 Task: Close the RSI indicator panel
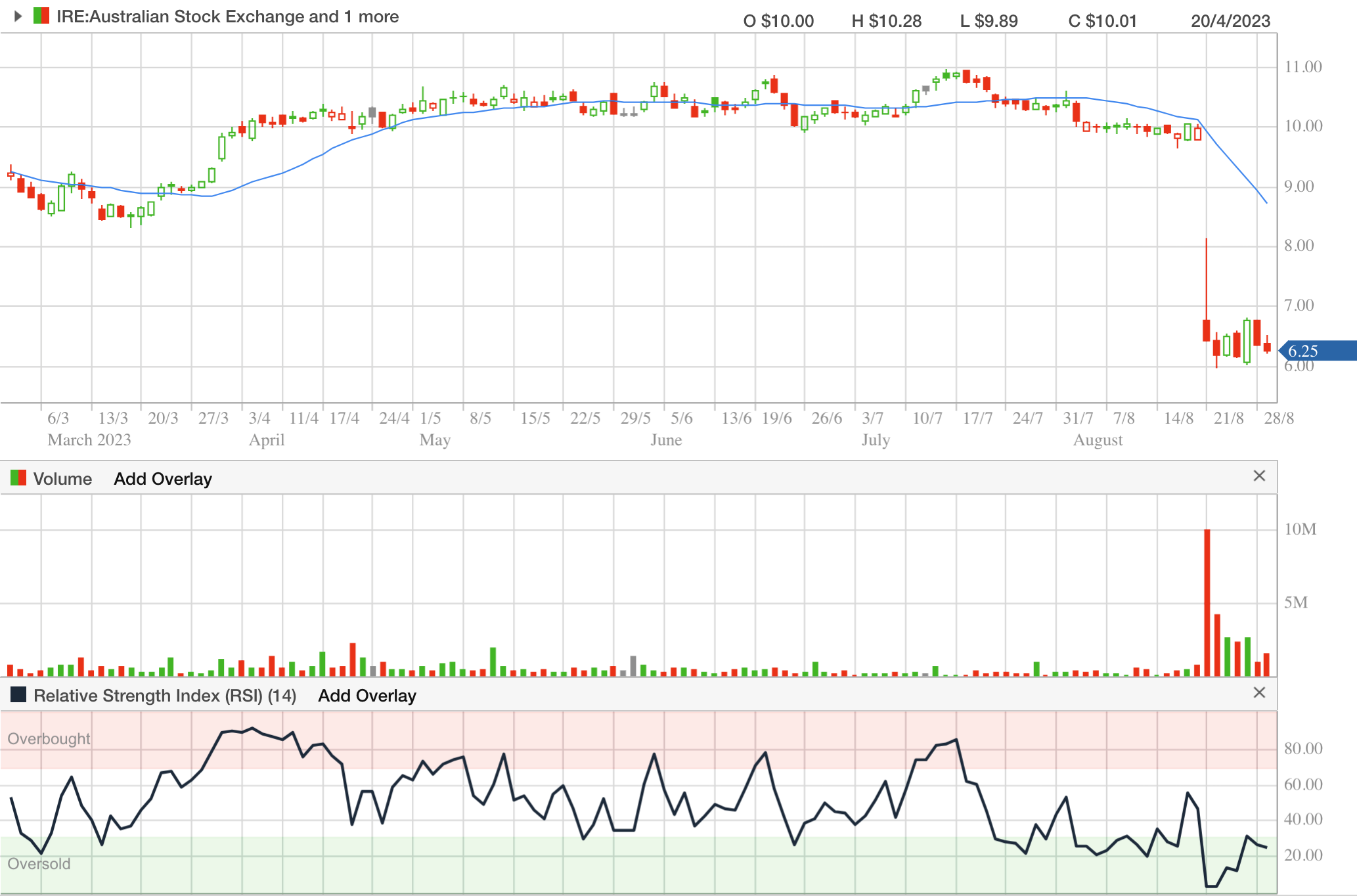pos(1258,692)
